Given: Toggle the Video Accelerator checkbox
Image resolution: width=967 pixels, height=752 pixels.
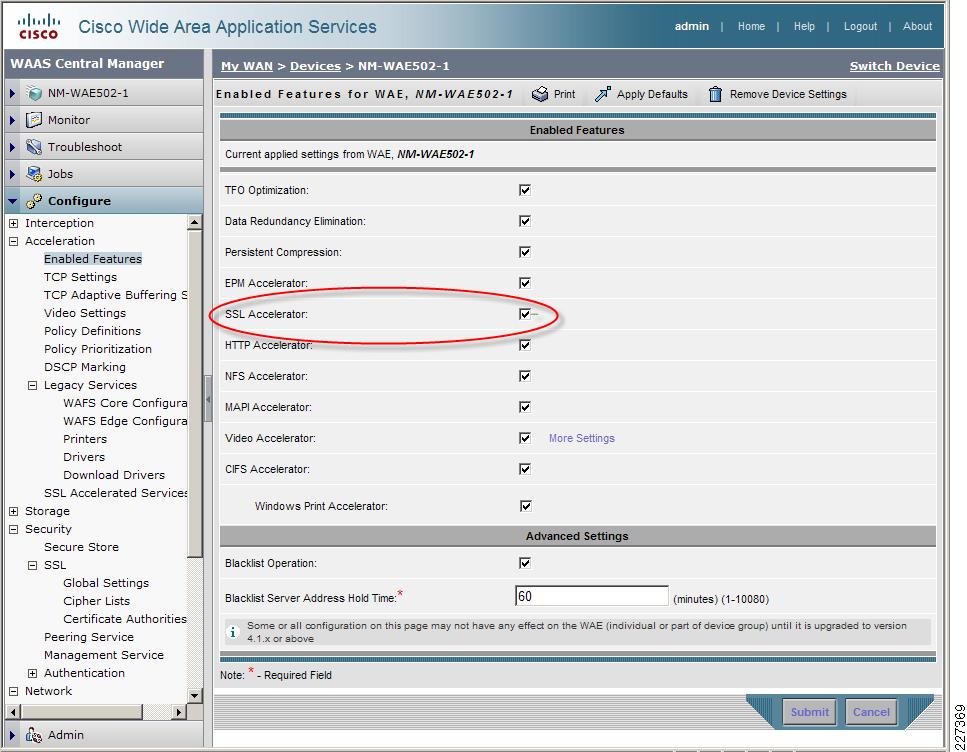Looking at the screenshot, I should pos(525,438).
